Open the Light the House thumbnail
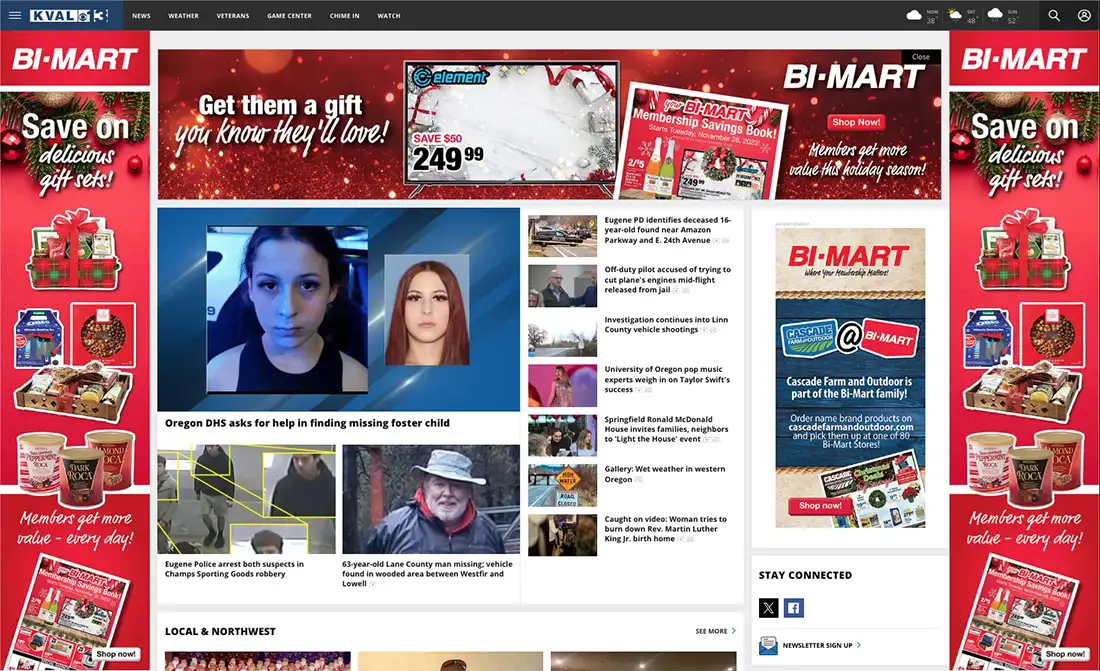The width and height of the screenshot is (1100, 671). tap(563, 435)
